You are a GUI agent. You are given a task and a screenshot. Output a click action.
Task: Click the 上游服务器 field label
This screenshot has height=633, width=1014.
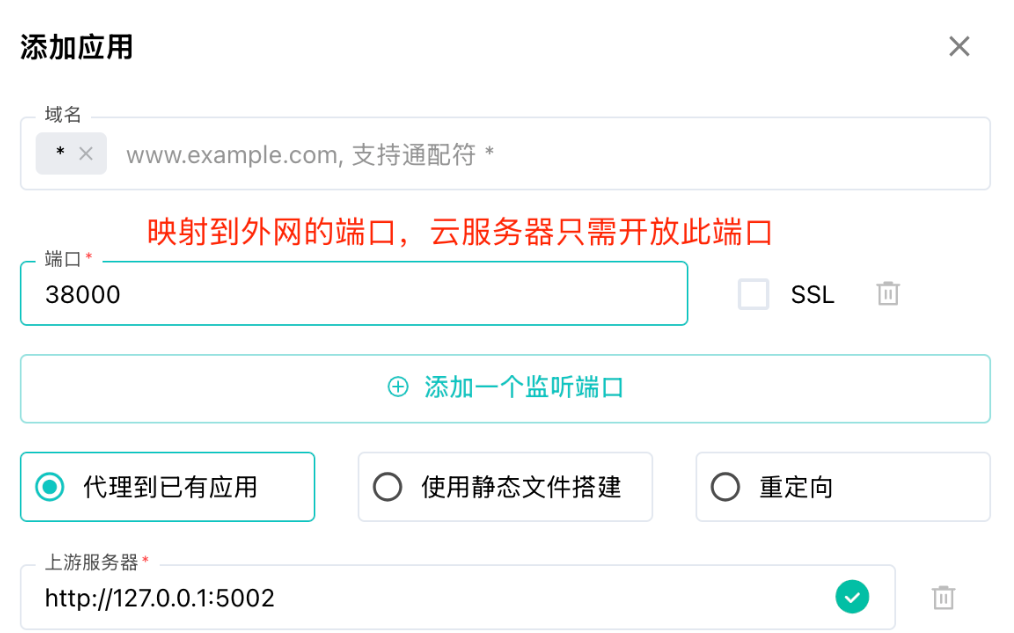pos(91,562)
